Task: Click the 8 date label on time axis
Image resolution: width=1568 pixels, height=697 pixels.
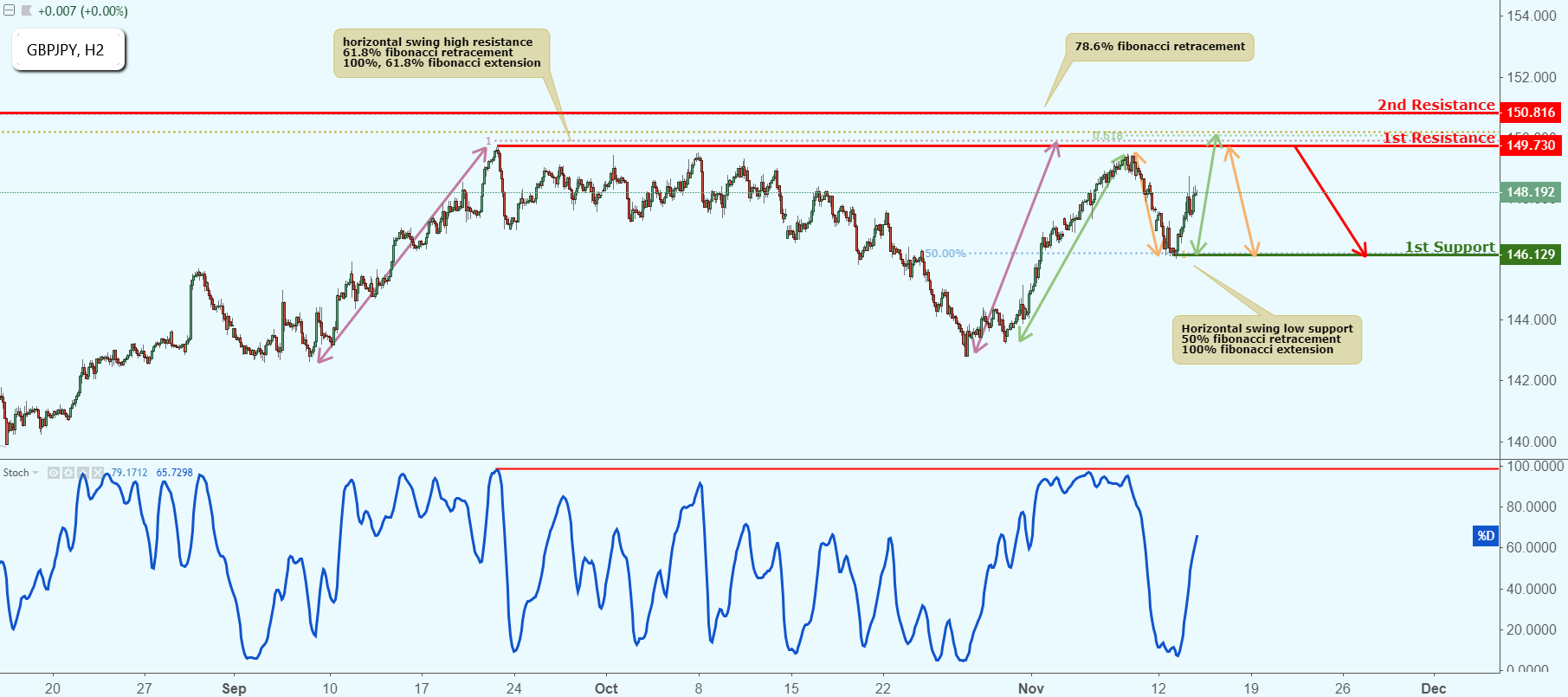Action: click(699, 688)
